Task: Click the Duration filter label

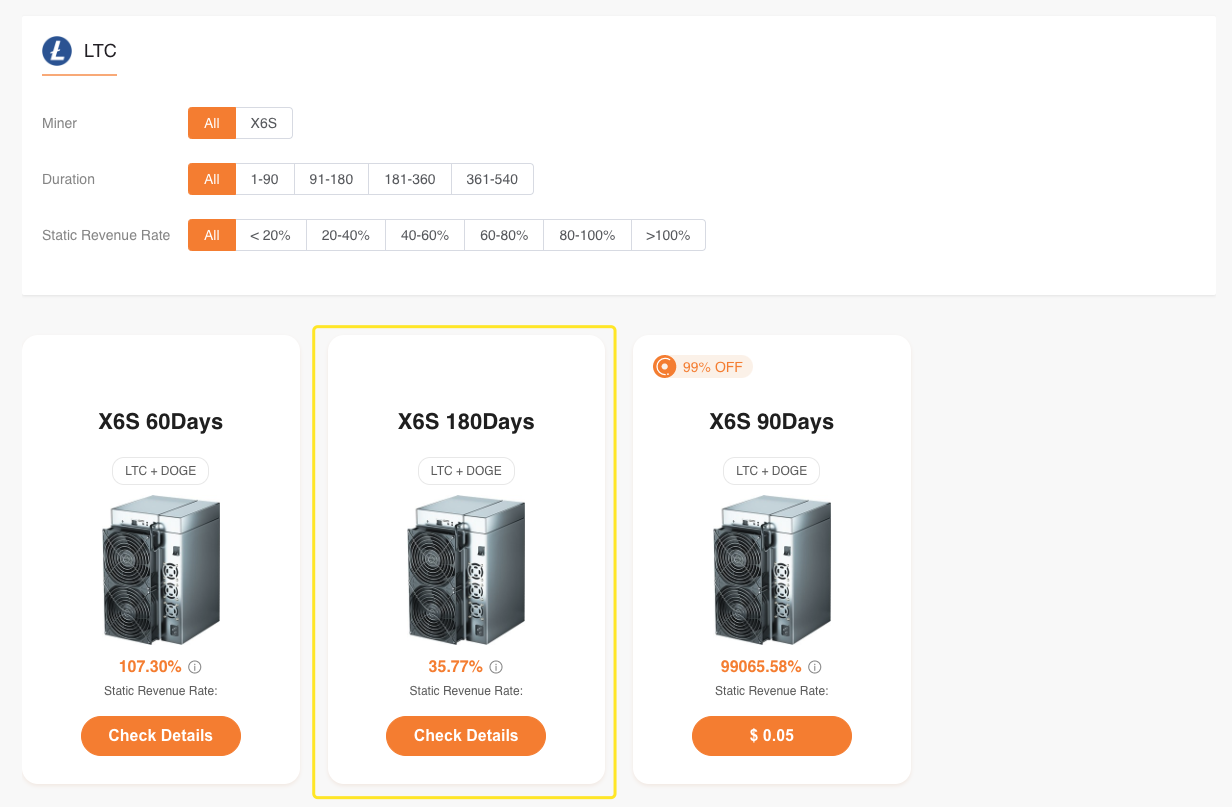Action: [69, 179]
